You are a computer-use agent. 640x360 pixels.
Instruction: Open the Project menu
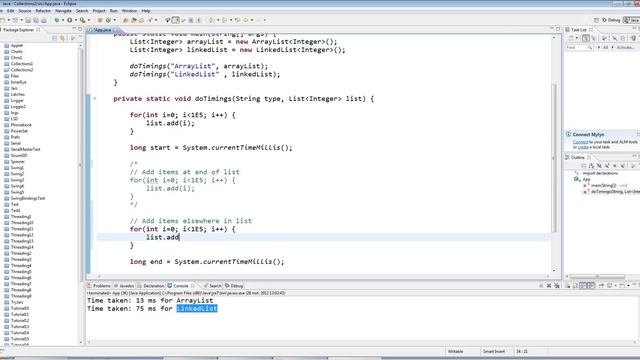click(99, 11)
